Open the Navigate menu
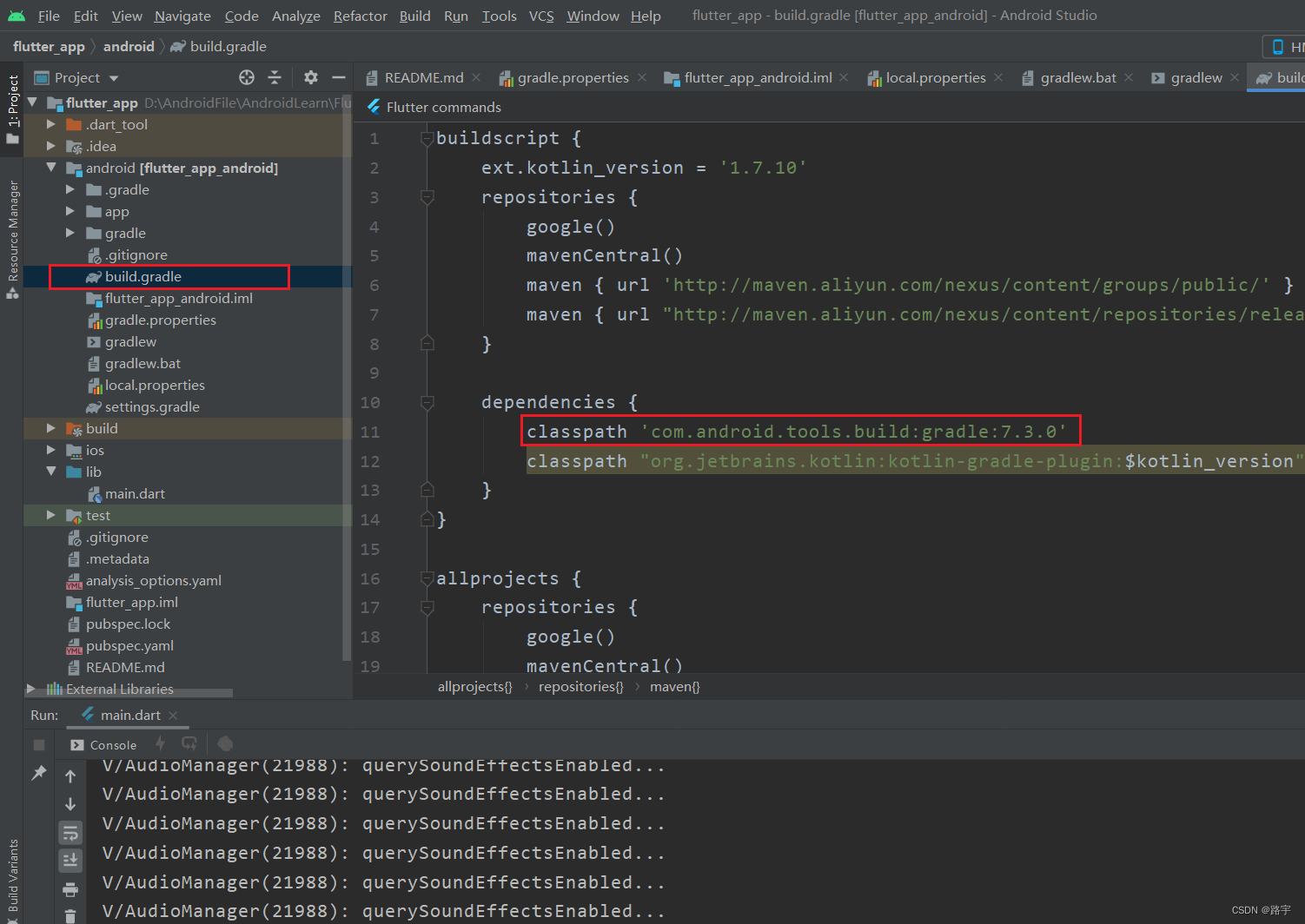Viewport: 1305px width, 924px height. 182,16
